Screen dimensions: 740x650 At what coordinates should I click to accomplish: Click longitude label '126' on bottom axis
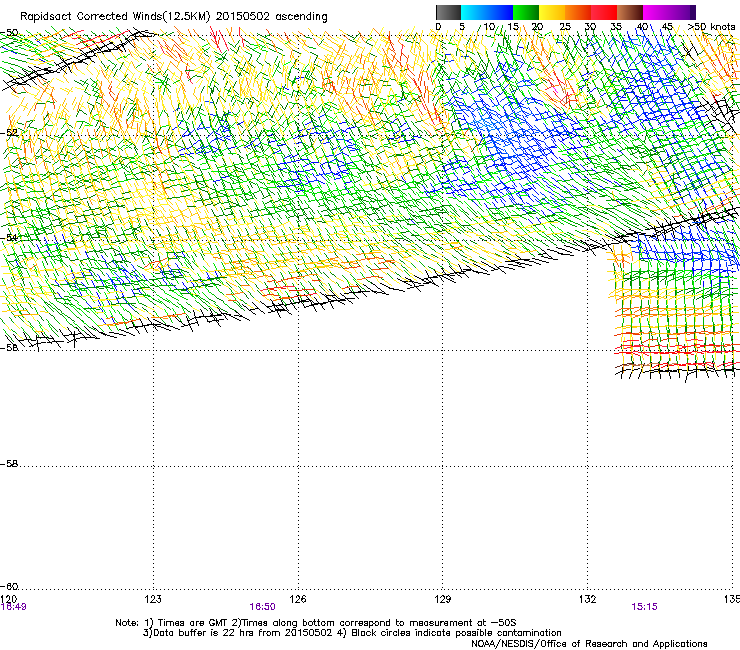[x=298, y=599]
